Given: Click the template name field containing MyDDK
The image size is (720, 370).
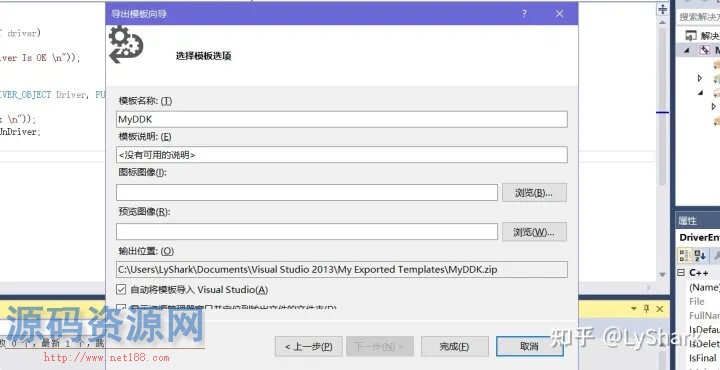Looking at the screenshot, I should click(x=342, y=119).
